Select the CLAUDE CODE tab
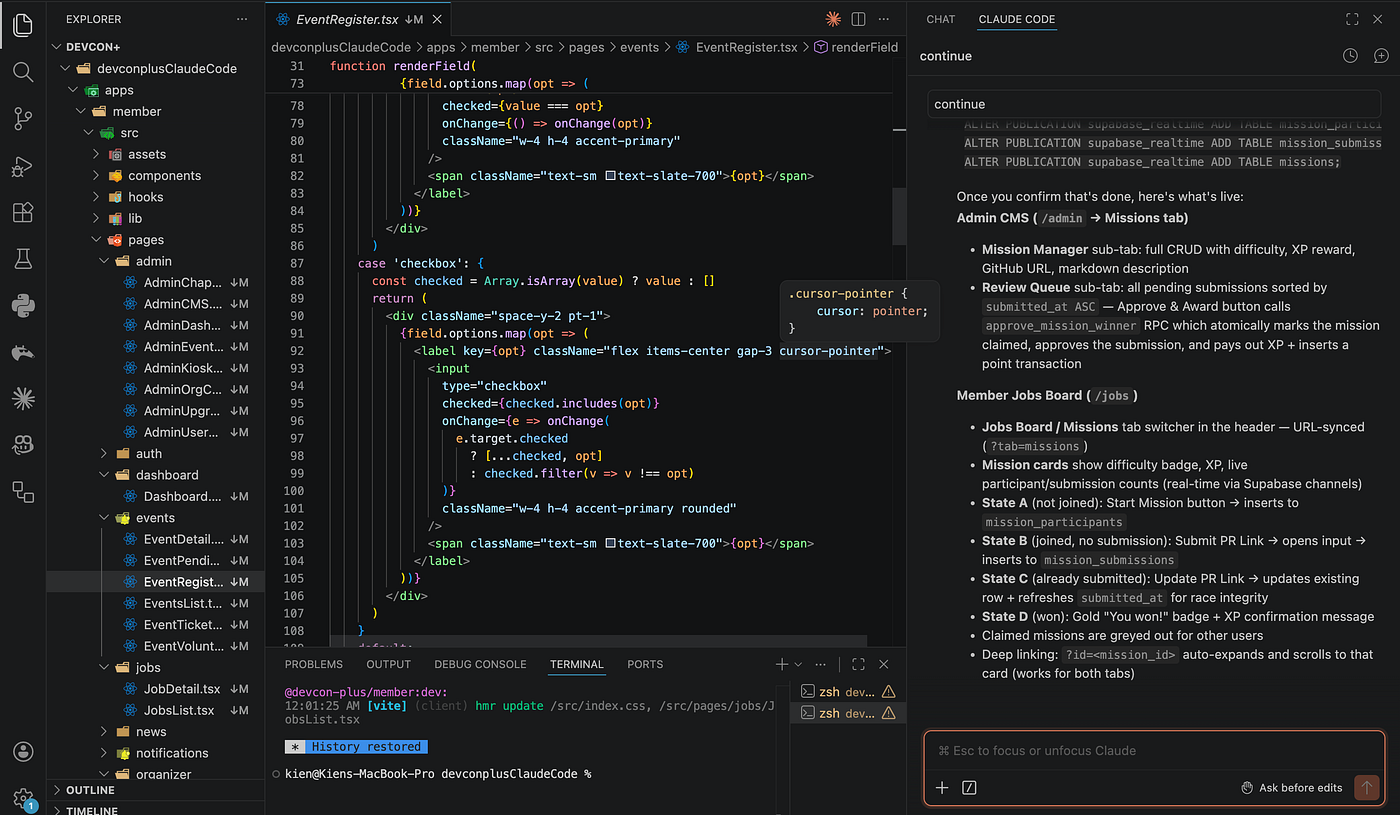Image resolution: width=1400 pixels, height=815 pixels. [1017, 19]
